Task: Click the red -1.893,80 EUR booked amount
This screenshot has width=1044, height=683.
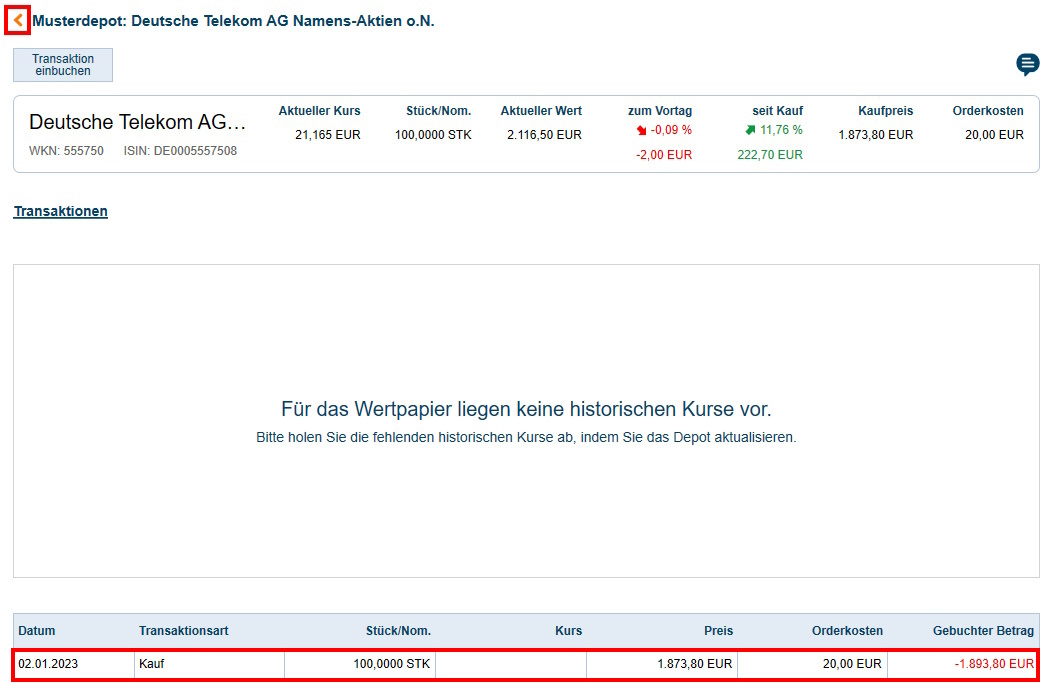Action: (x=994, y=664)
